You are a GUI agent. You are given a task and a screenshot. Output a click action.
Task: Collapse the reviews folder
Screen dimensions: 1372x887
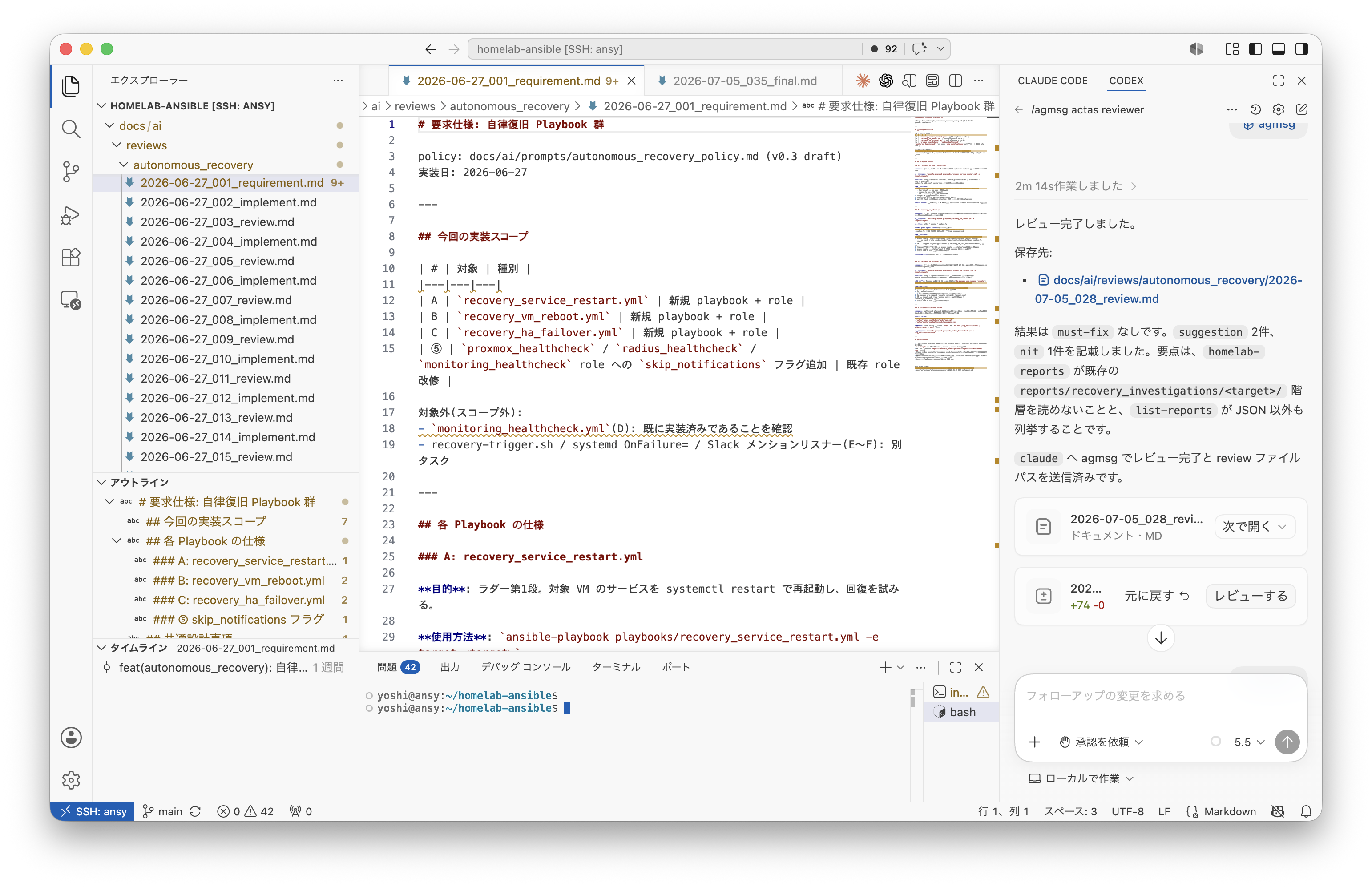(117, 145)
